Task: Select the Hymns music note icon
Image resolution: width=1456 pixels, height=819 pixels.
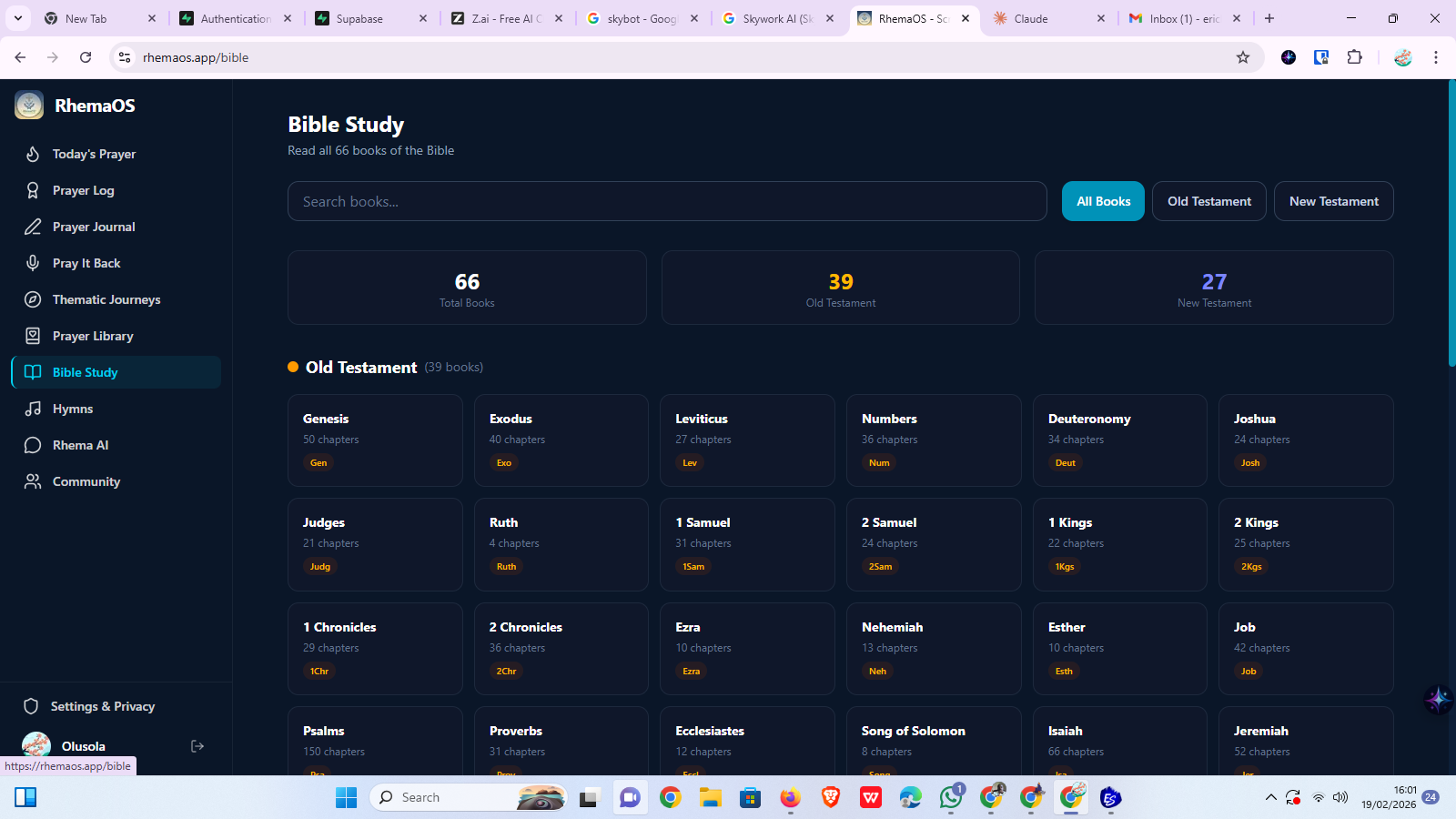Action: (x=33, y=409)
